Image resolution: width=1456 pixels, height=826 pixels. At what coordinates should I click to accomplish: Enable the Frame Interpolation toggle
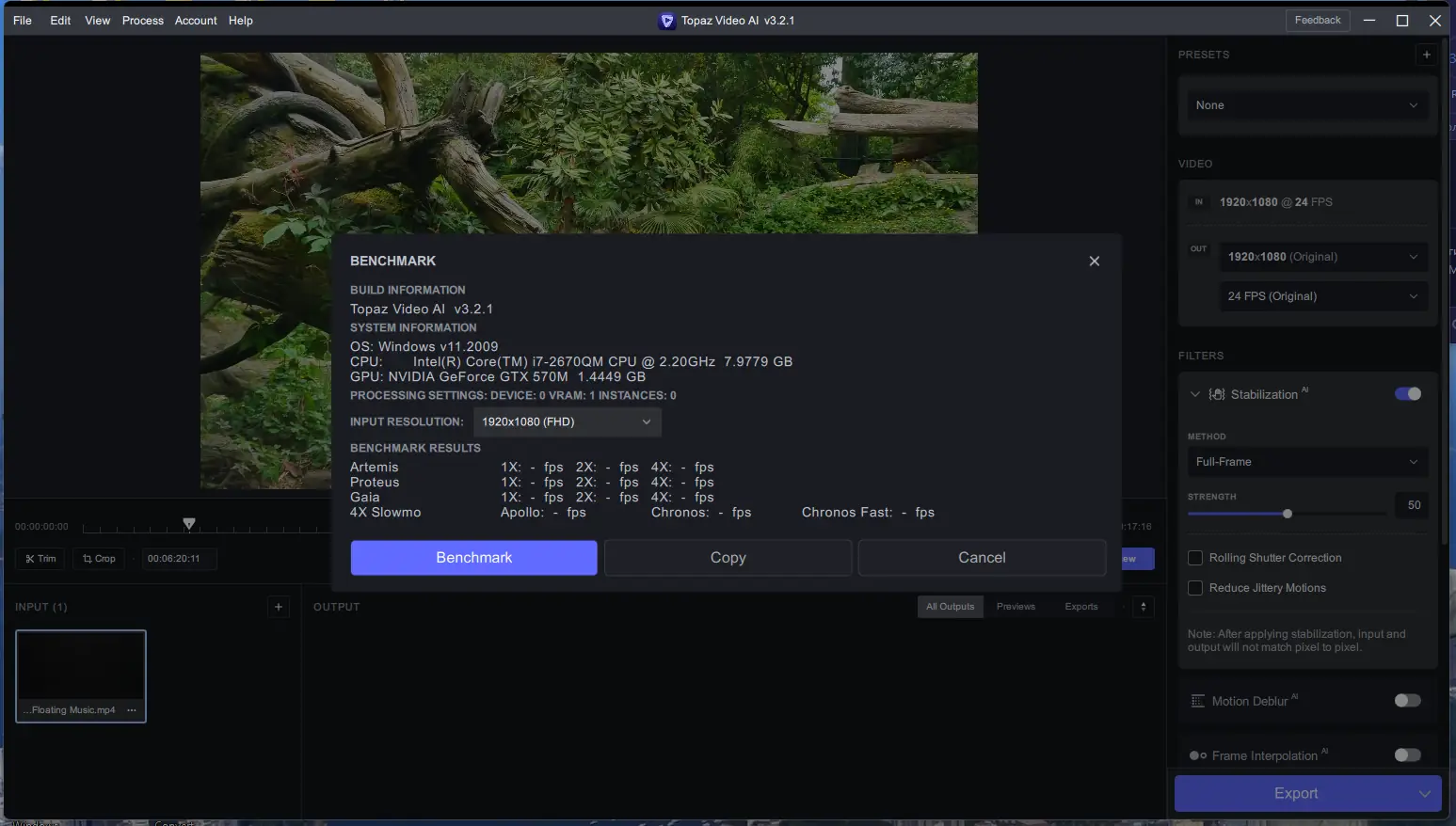(x=1408, y=755)
